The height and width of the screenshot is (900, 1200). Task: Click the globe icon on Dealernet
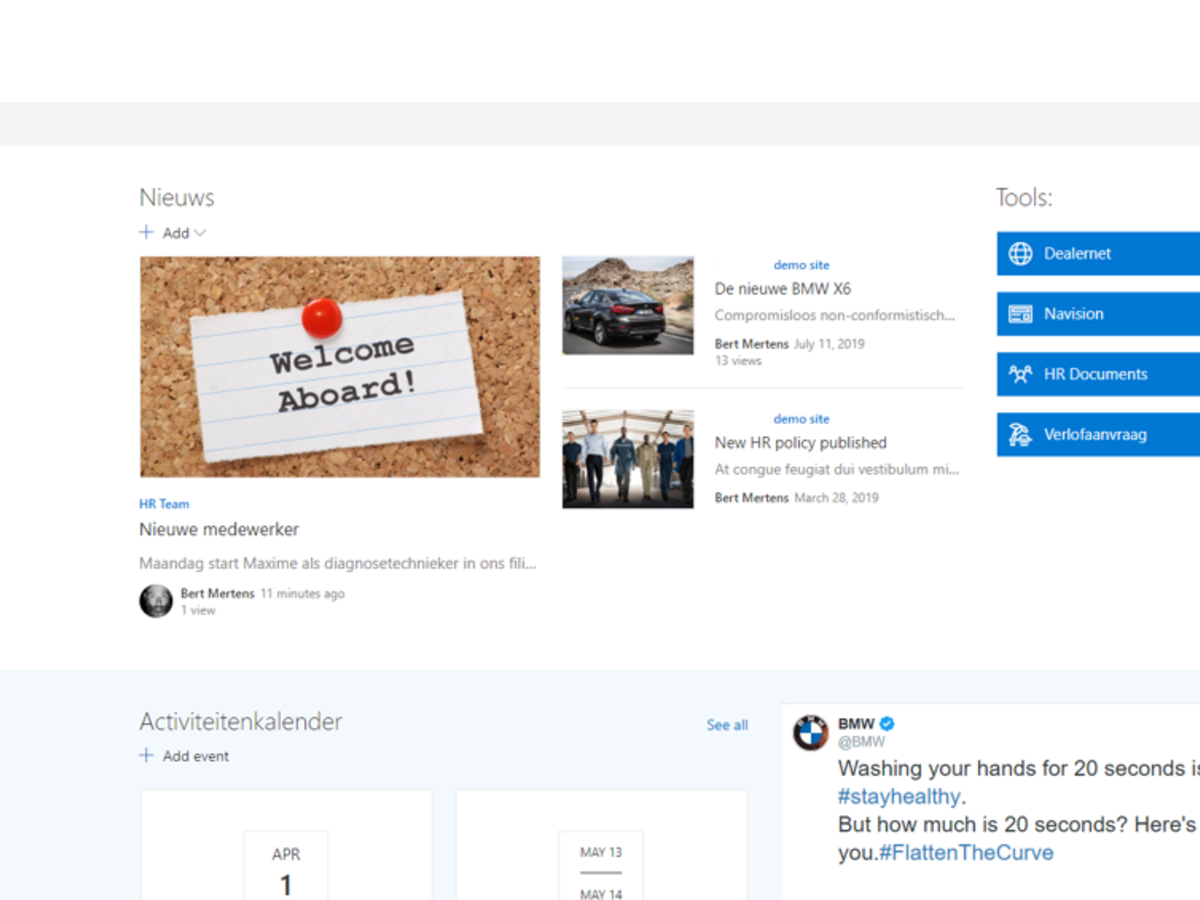point(1020,254)
